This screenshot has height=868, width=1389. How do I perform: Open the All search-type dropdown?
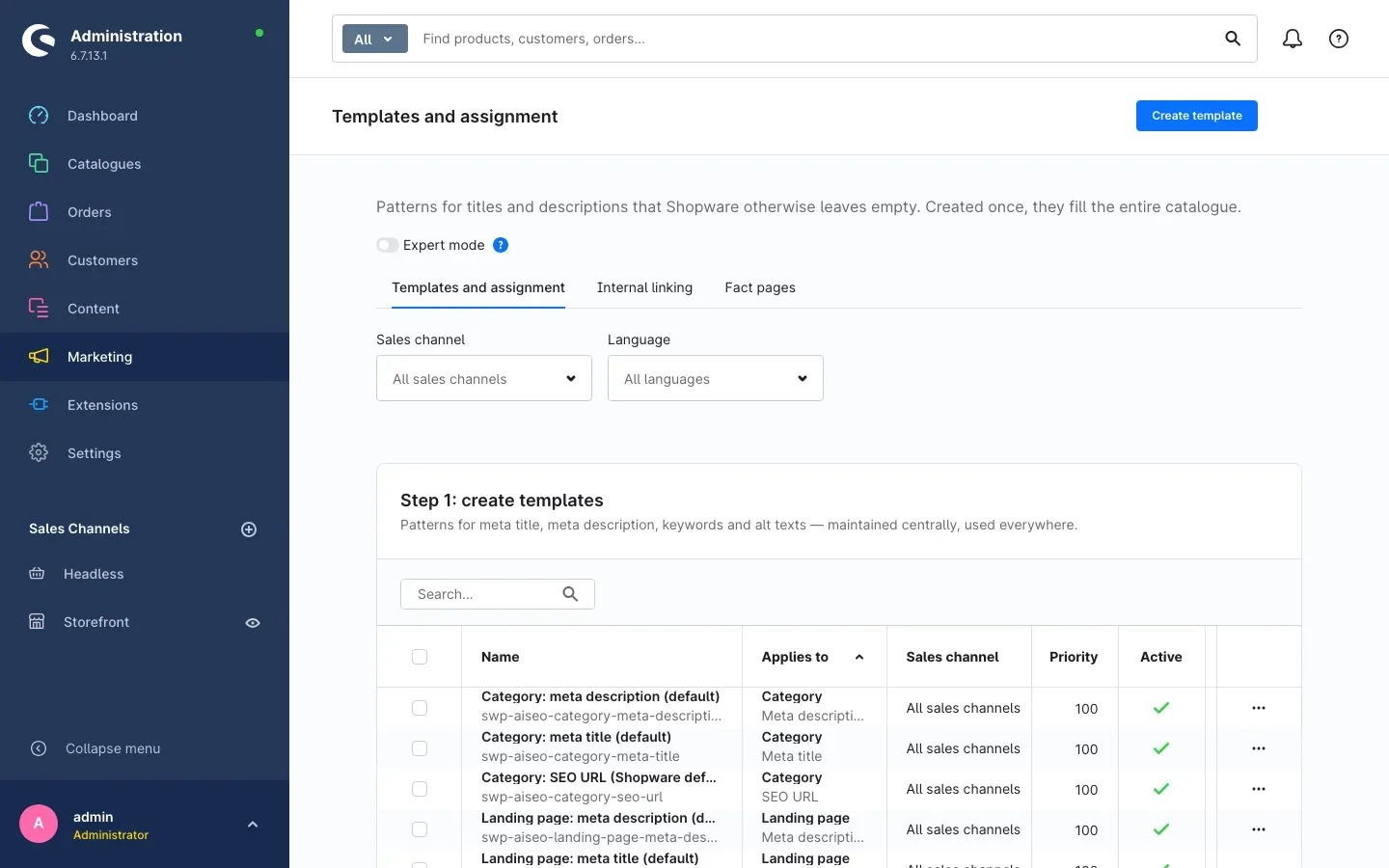pos(374,39)
